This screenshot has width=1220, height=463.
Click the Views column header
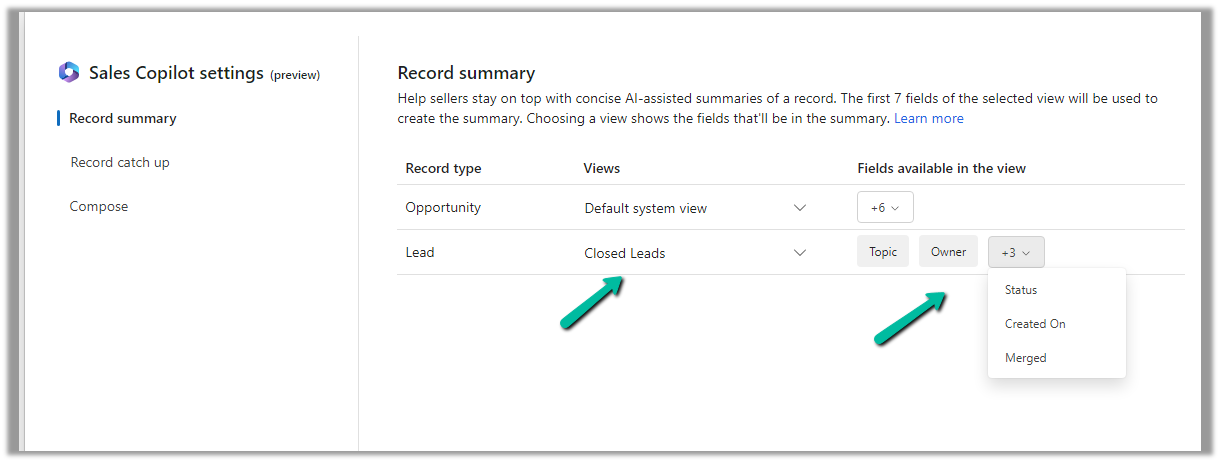(602, 168)
